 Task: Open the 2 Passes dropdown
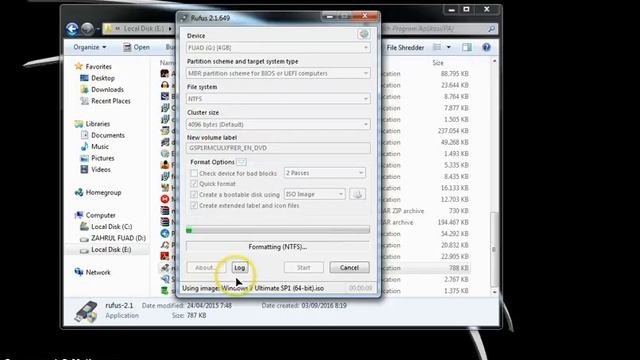point(325,173)
